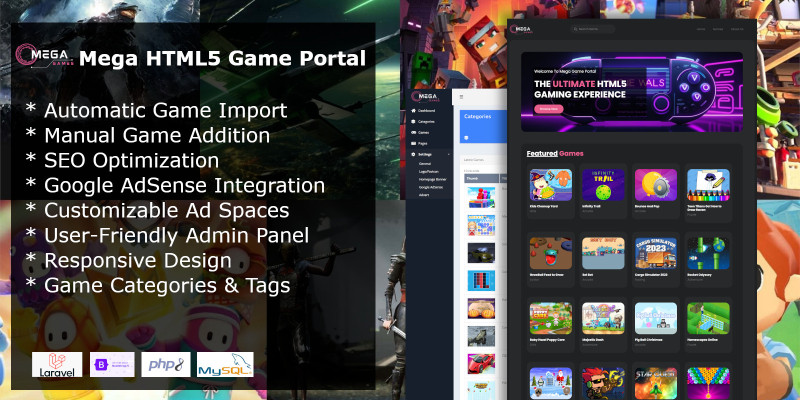Click the Featured Games heading
This screenshot has height=400, width=800.
pyautogui.click(x=555, y=153)
